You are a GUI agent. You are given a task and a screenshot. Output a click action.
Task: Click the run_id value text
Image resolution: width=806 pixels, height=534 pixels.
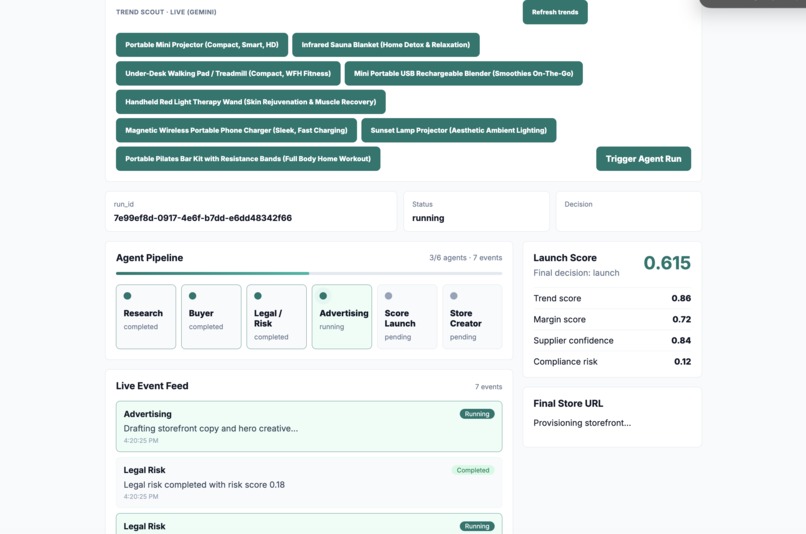(203, 218)
